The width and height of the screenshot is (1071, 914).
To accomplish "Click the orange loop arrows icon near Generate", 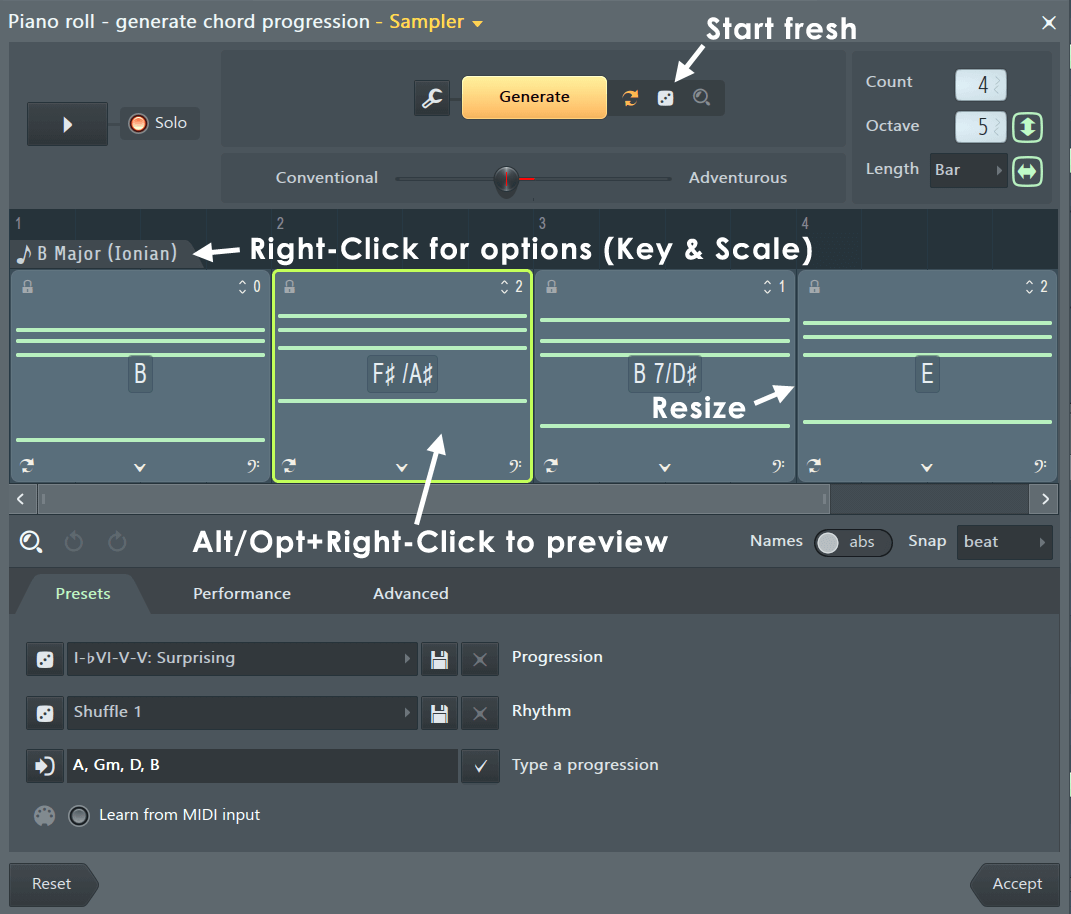I will click(x=630, y=98).
